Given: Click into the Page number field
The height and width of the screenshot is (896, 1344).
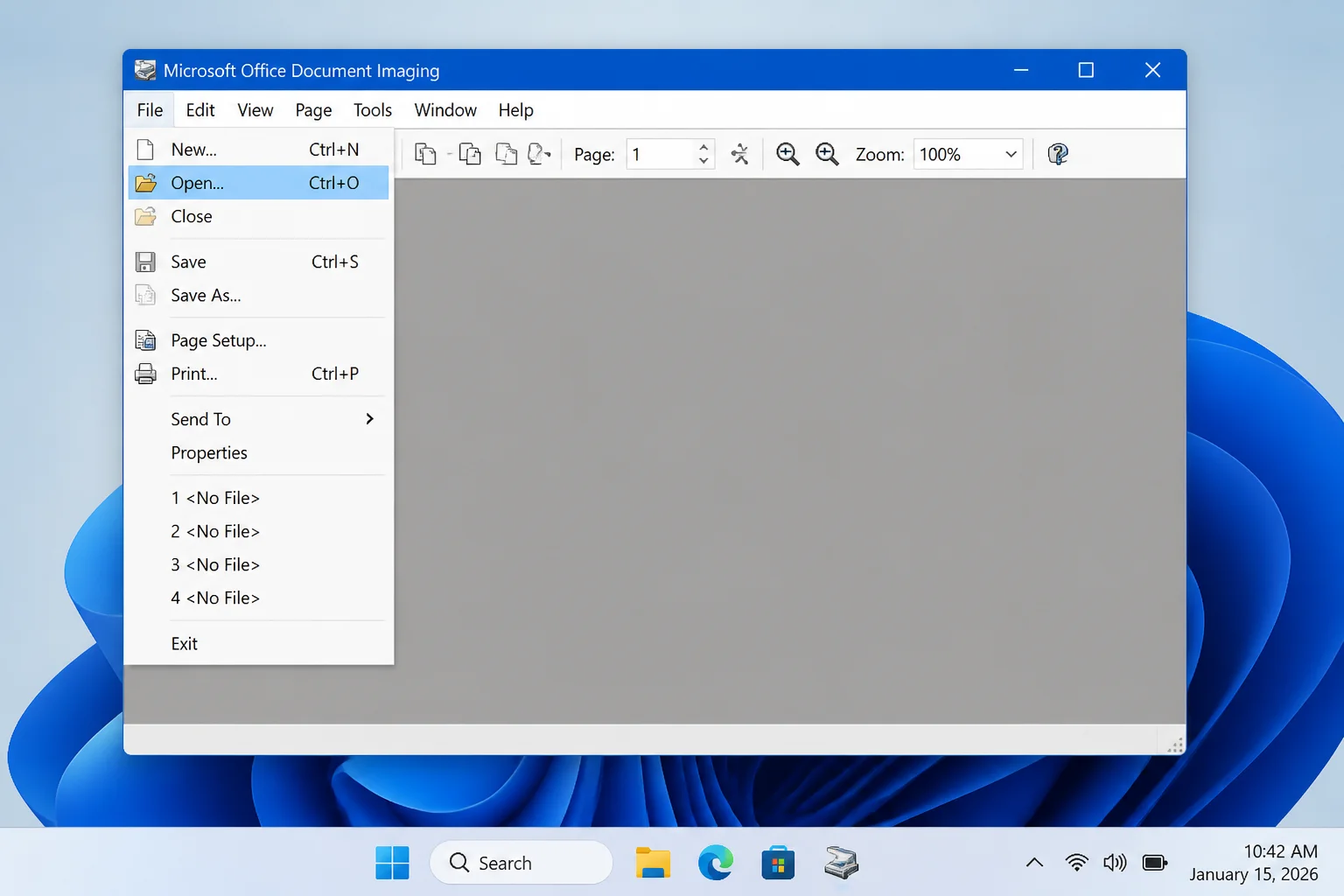Looking at the screenshot, I should pyautogui.click(x=661, y=154).
